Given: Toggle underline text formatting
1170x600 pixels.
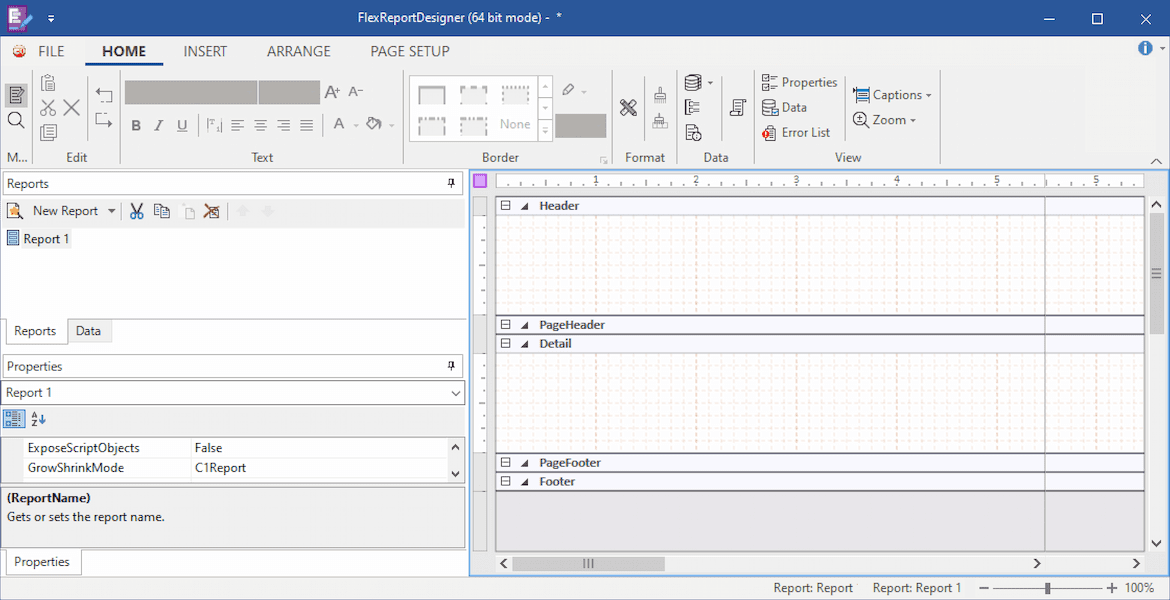Looking at the screenshot, I should (184, 125).
